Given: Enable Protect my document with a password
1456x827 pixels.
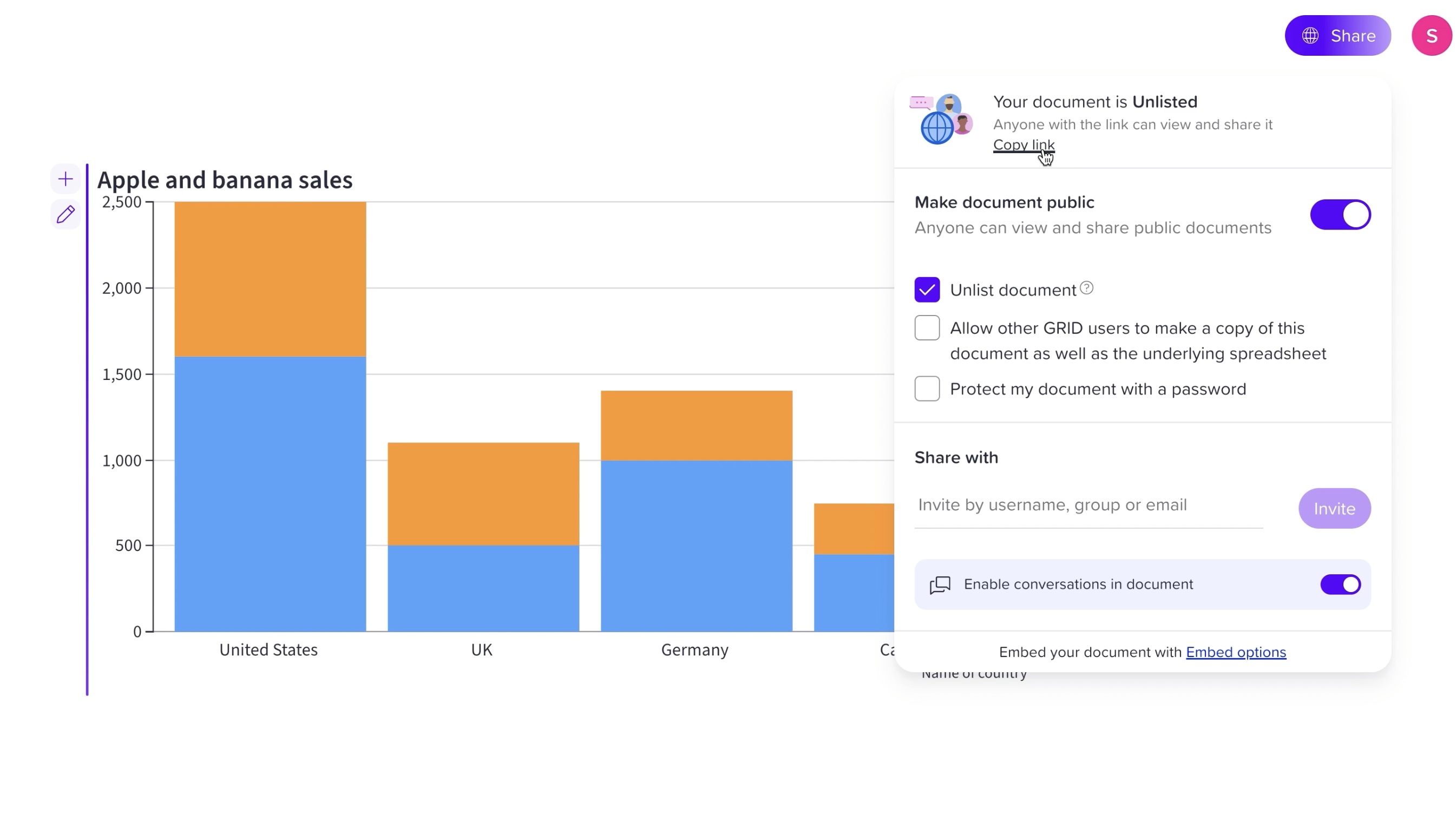Looking at the screenshot, I should 927,389.
